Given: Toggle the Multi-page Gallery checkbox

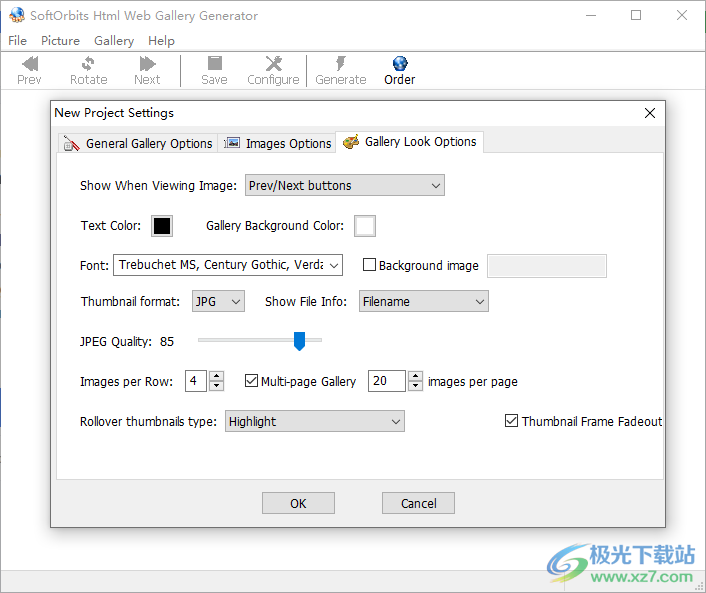Looking at the screenshot, I should coord(251,381).
